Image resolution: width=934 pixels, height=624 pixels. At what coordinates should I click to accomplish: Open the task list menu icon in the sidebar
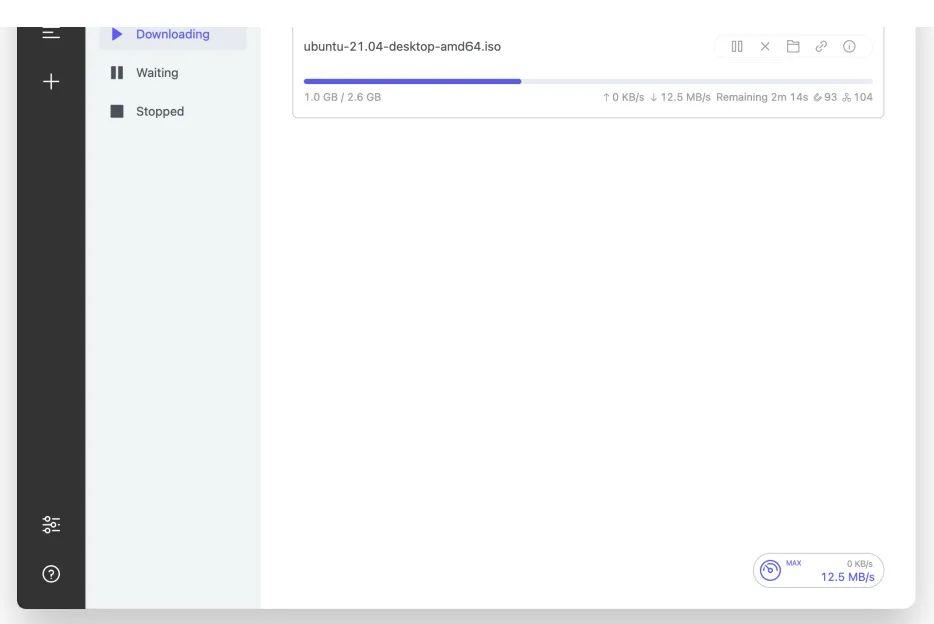pos(51,33)
